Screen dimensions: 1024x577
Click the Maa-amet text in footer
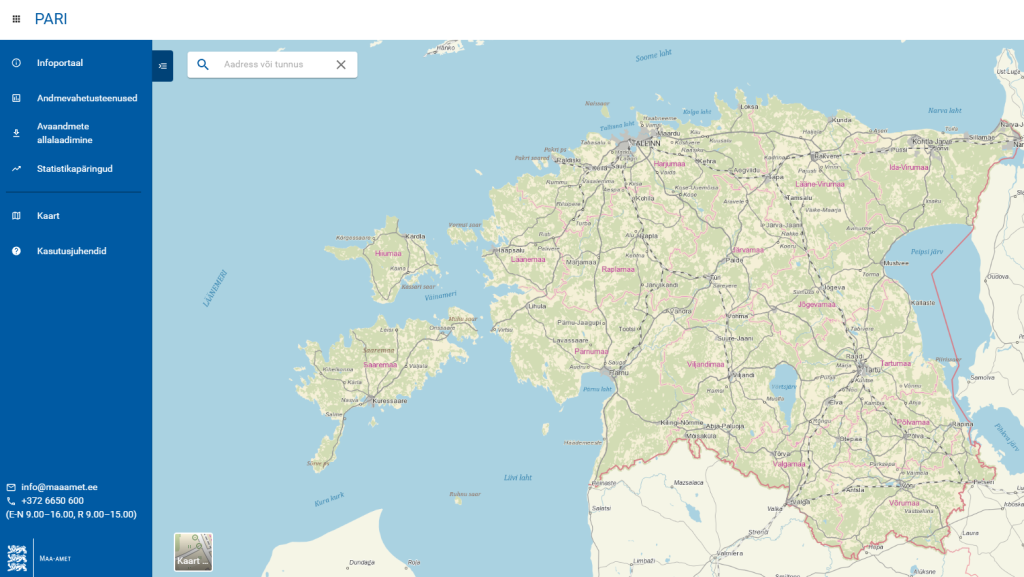(x=55, y=559)
